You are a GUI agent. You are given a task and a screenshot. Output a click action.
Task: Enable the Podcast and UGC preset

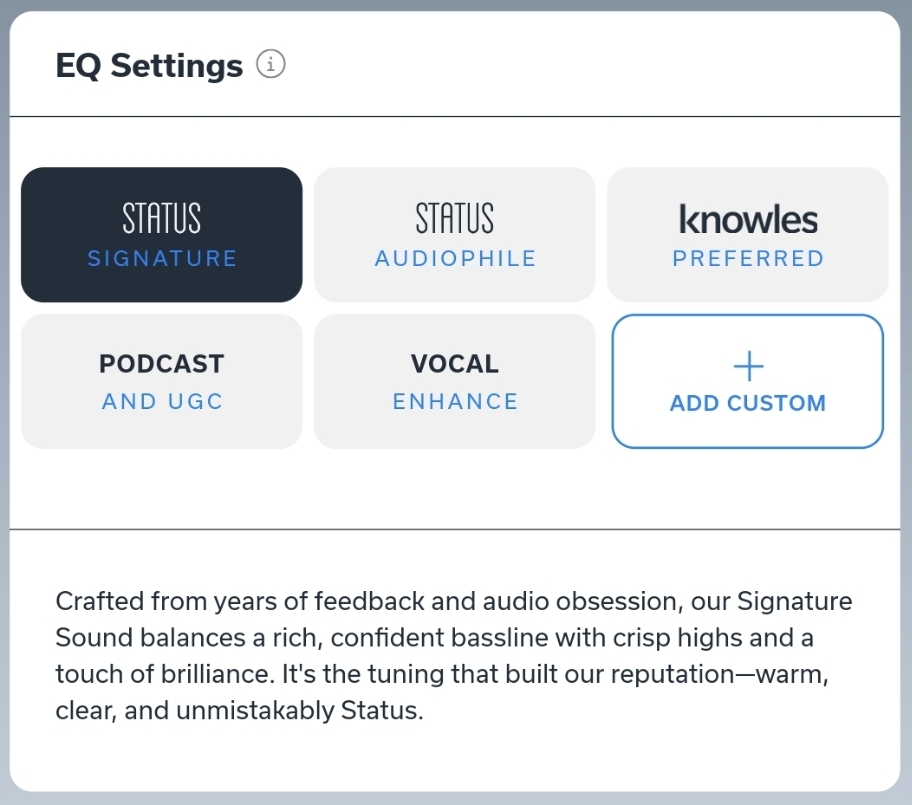(162, 381)
